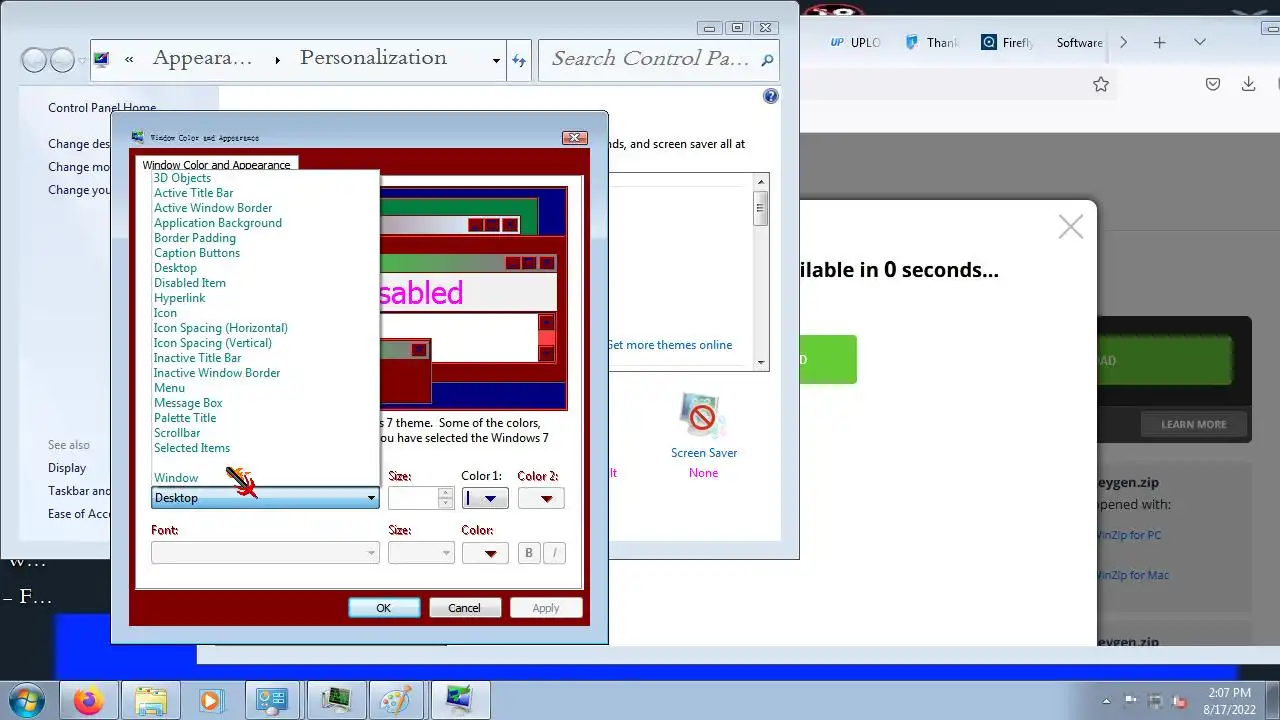Click the Apply button

(x=546, y=608)
